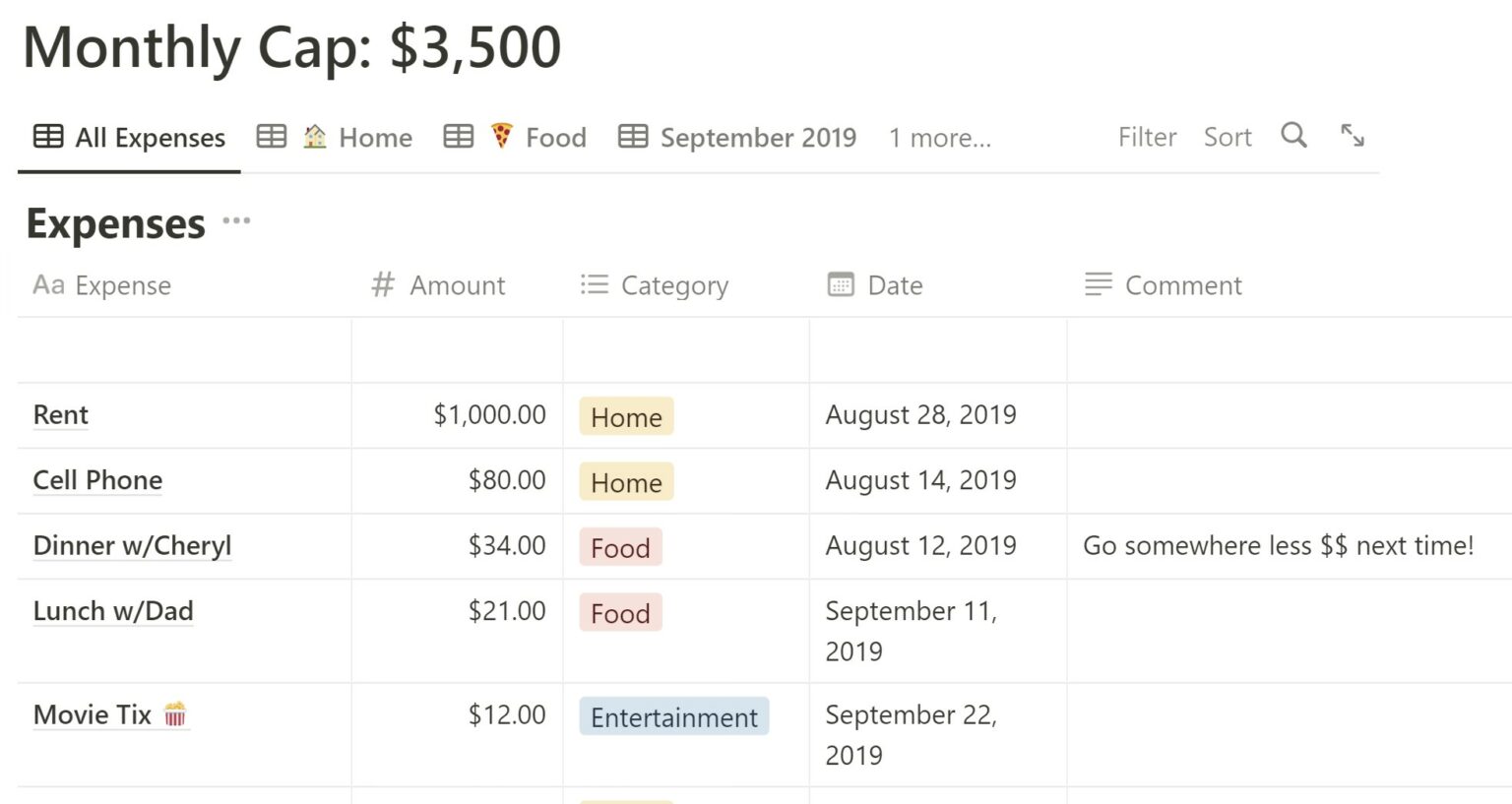The height and width of the screenshot is (804, 1512).
Task: Click the $80.00 amount cell
Action: (506, 480)
